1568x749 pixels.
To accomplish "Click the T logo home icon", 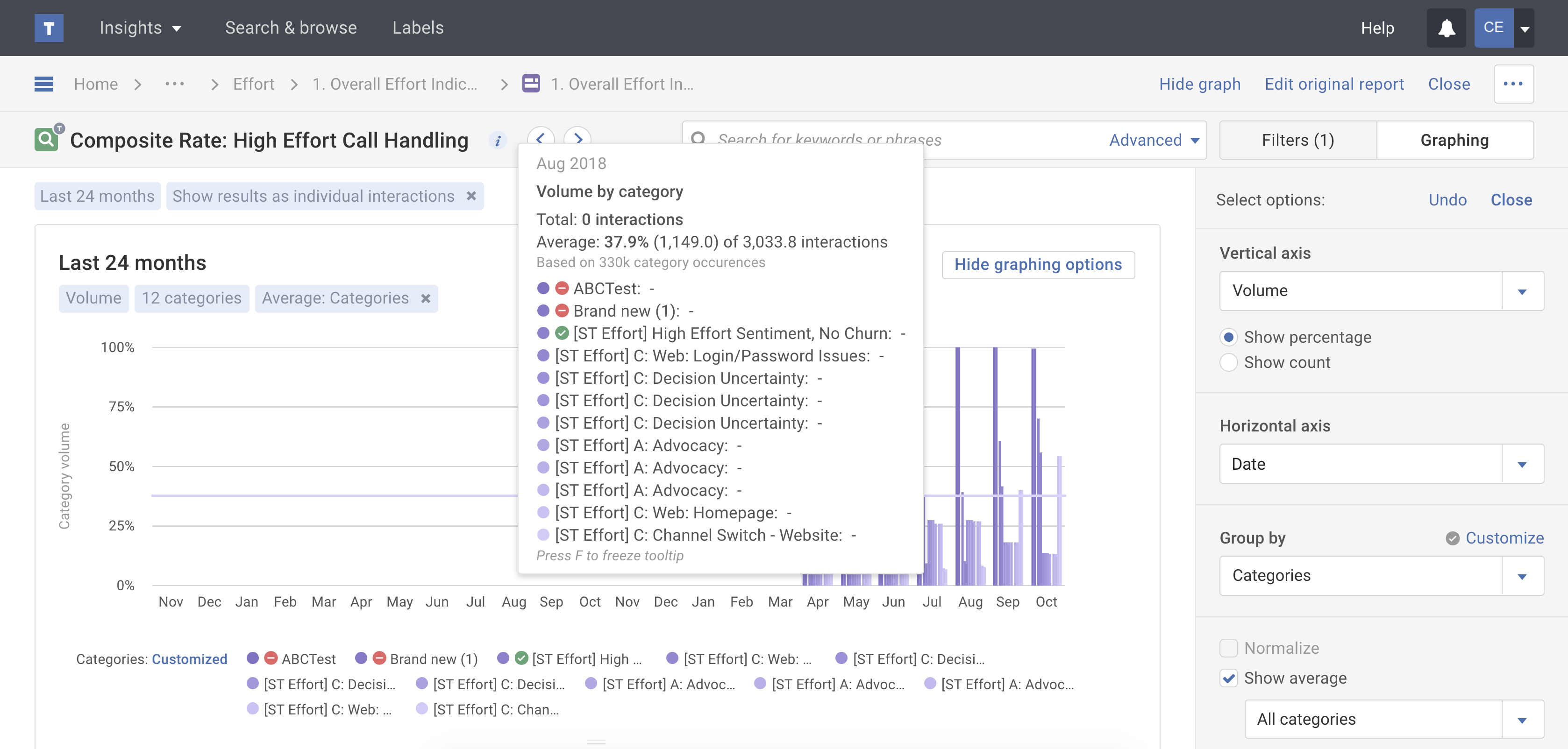I will 49,28.
